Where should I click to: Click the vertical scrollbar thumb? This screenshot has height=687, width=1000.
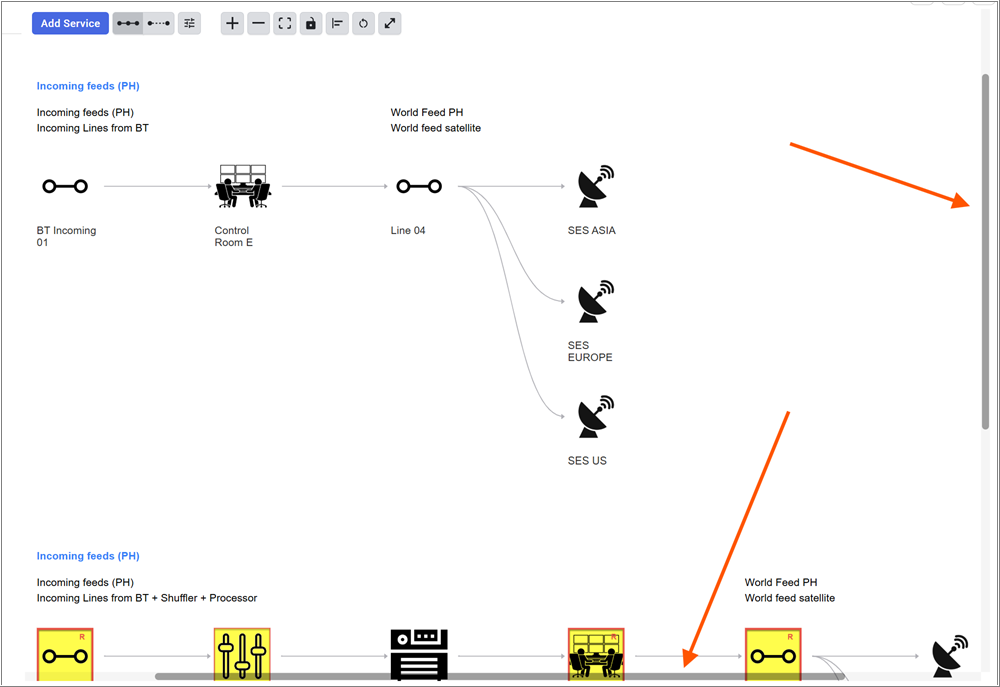click(x=985, y=251)
